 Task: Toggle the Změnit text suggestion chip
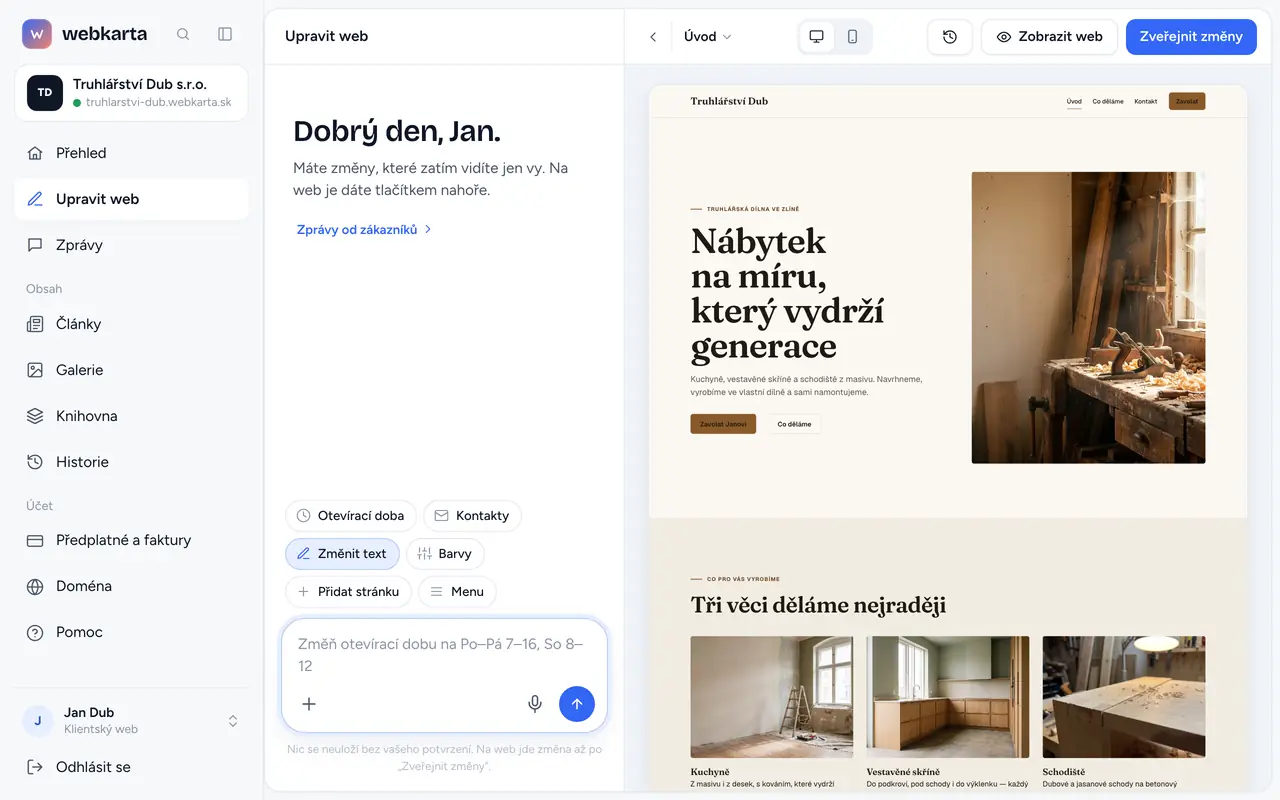[343, 554]
